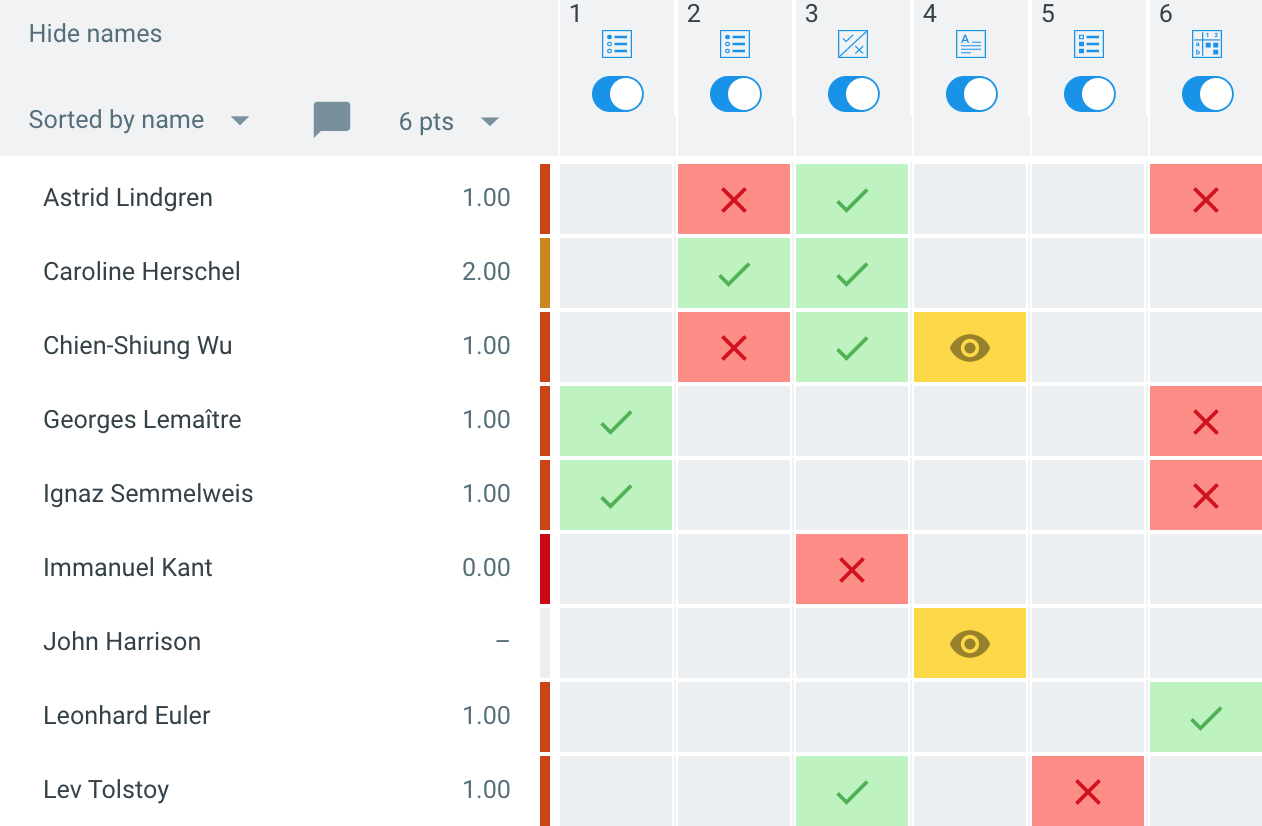The height and width of the screenshot is (826, 1262).
Task: Open the 'Sorted by name' dropdown
Action: pos(138,120)
